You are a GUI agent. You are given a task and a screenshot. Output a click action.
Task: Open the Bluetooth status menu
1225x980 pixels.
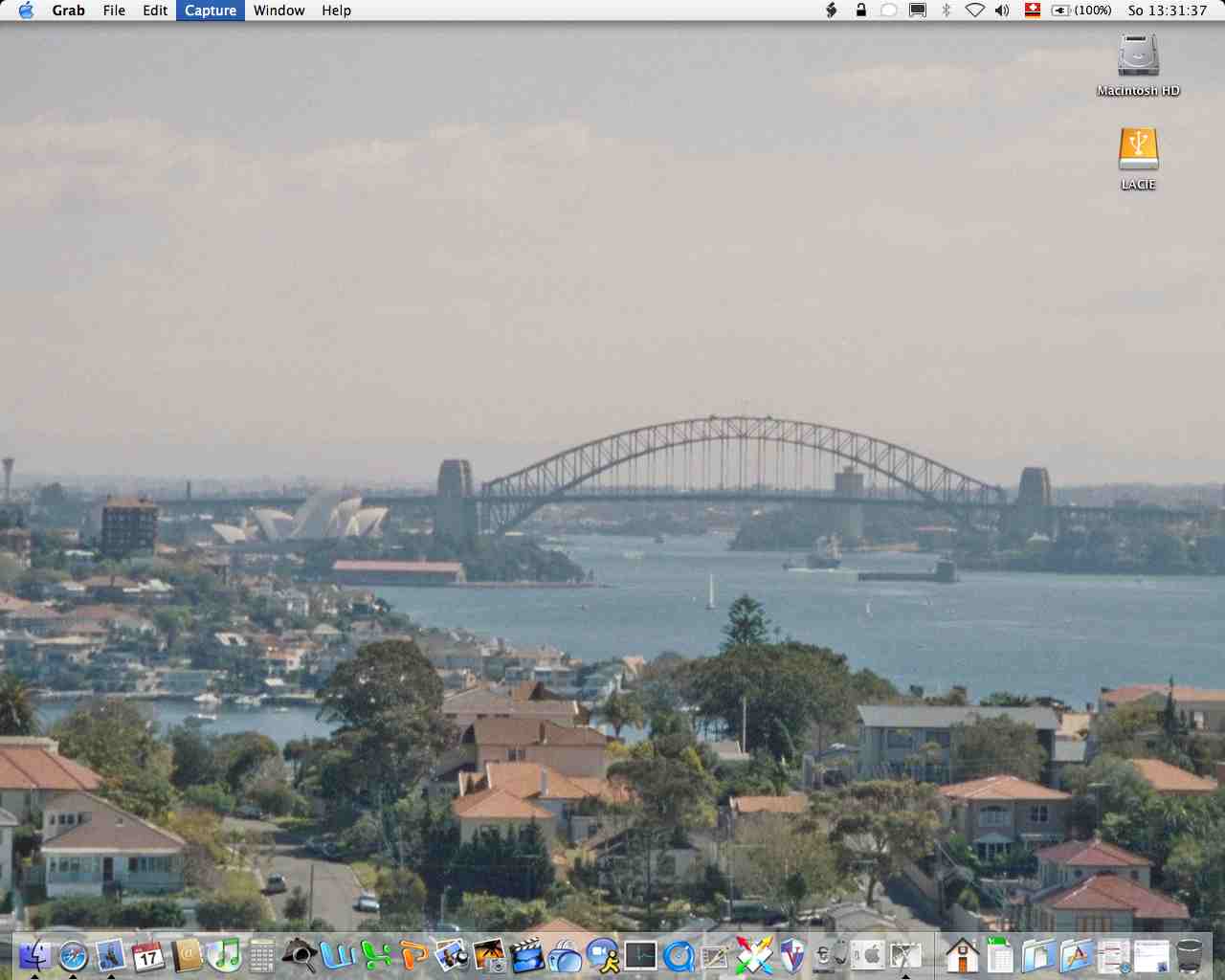click(946, 11)
